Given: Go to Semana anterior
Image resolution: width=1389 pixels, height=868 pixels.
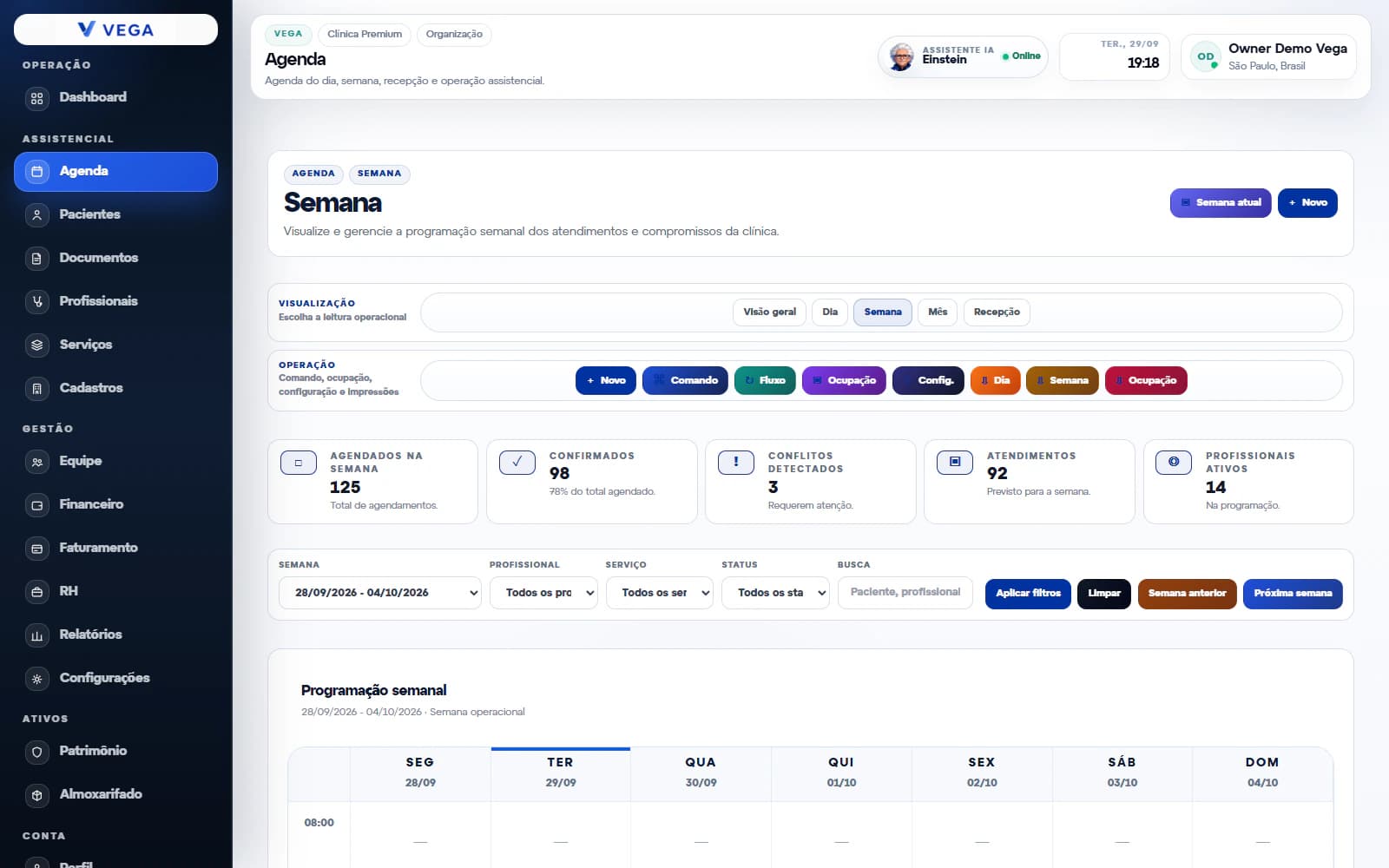Looking at the screenshot, I should (1187, 594).
